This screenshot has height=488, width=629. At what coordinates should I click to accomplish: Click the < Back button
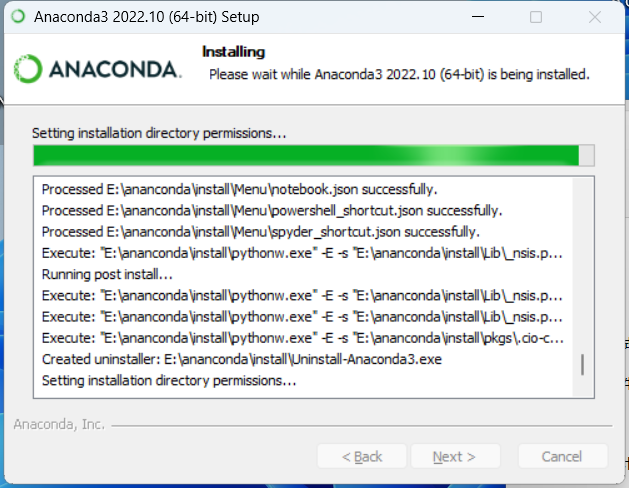(x=362, y=457)
